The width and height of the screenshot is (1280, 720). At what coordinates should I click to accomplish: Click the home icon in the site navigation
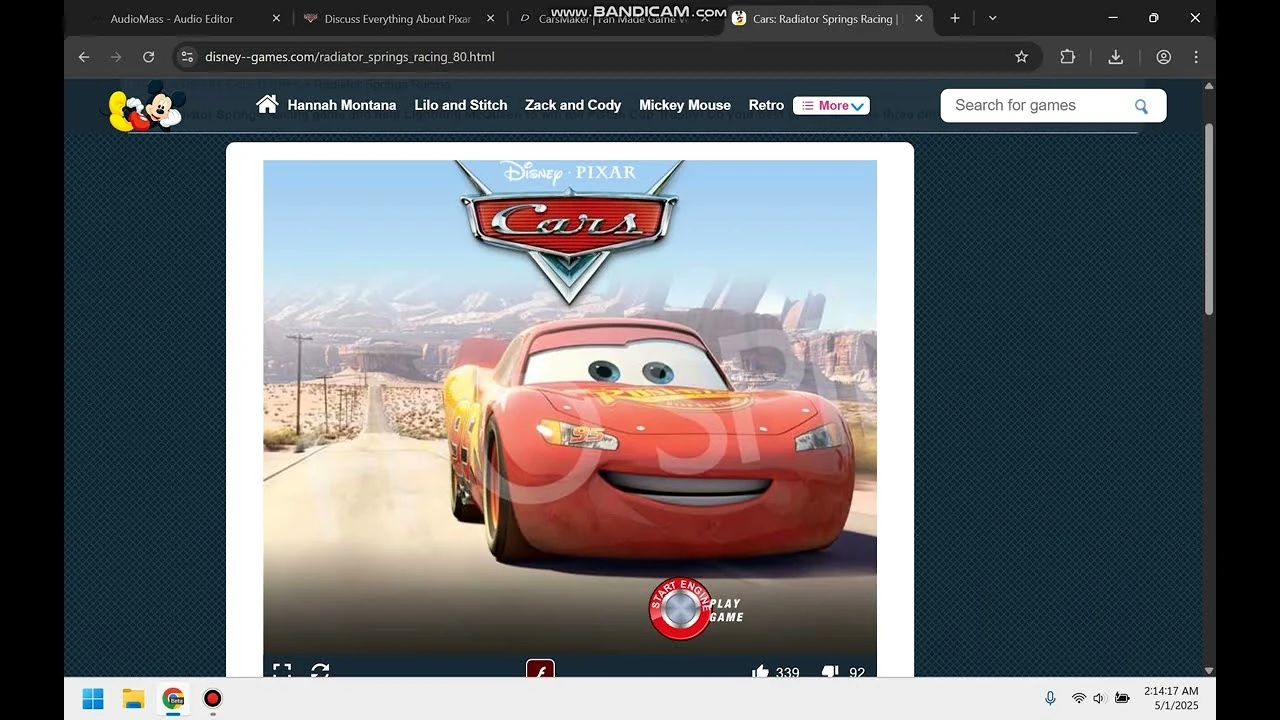pos(266,104)
